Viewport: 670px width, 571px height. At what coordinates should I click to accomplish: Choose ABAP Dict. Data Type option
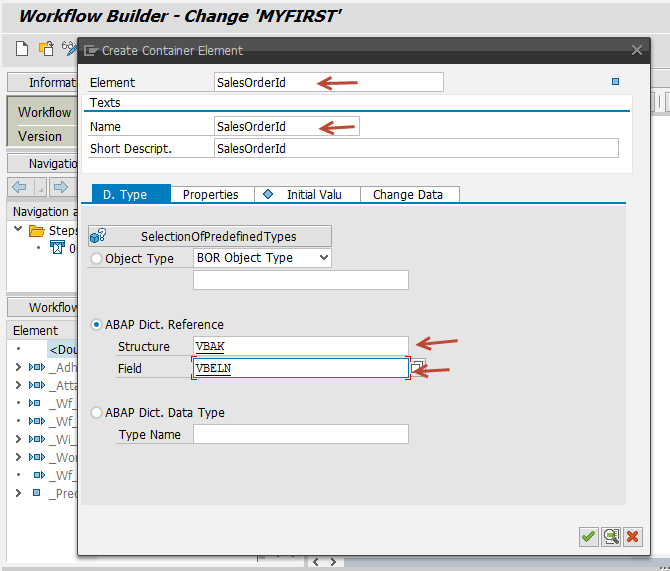pos(97,412)
